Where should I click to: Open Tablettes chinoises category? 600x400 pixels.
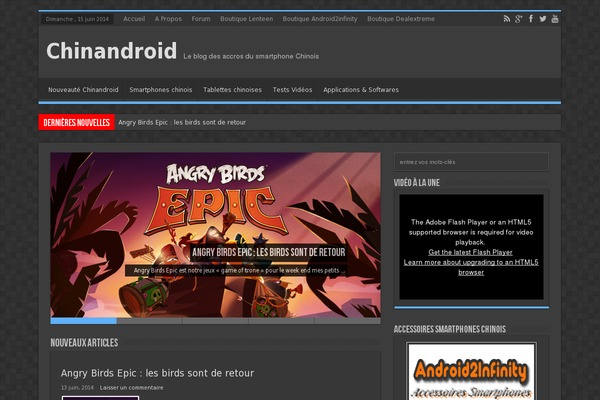coord(232,90)
